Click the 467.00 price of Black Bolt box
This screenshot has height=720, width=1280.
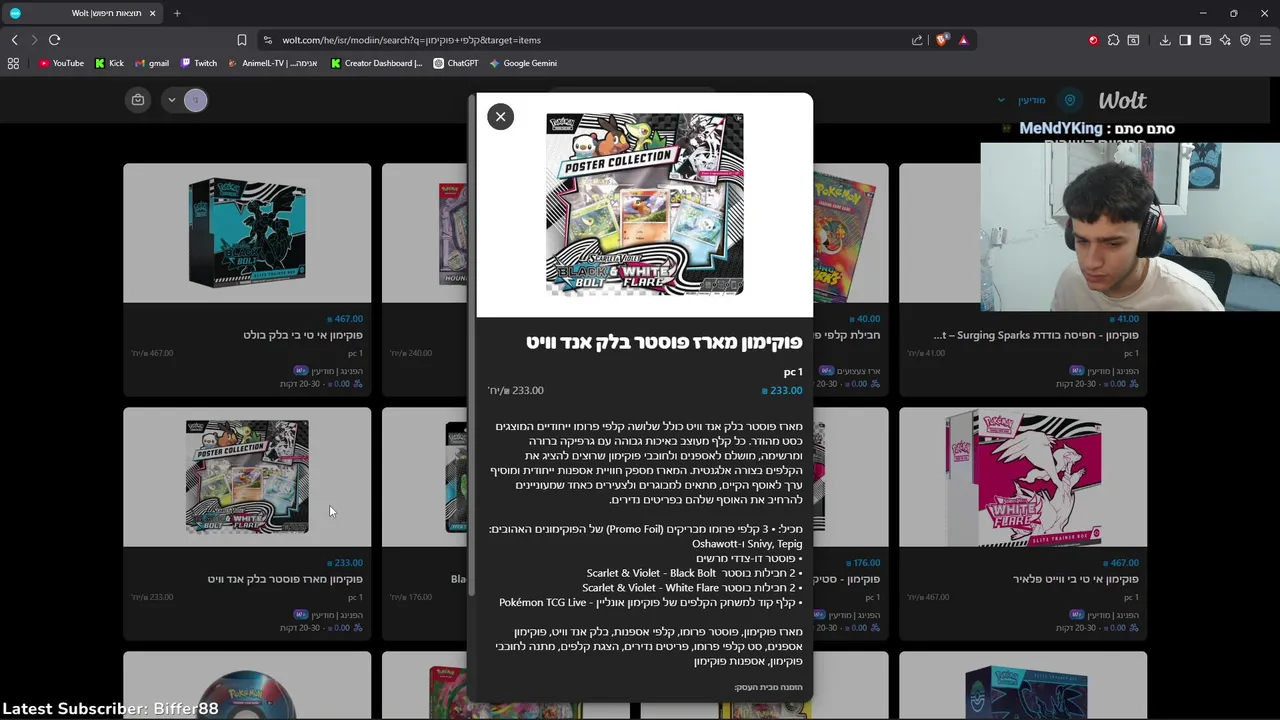[345, 319]
